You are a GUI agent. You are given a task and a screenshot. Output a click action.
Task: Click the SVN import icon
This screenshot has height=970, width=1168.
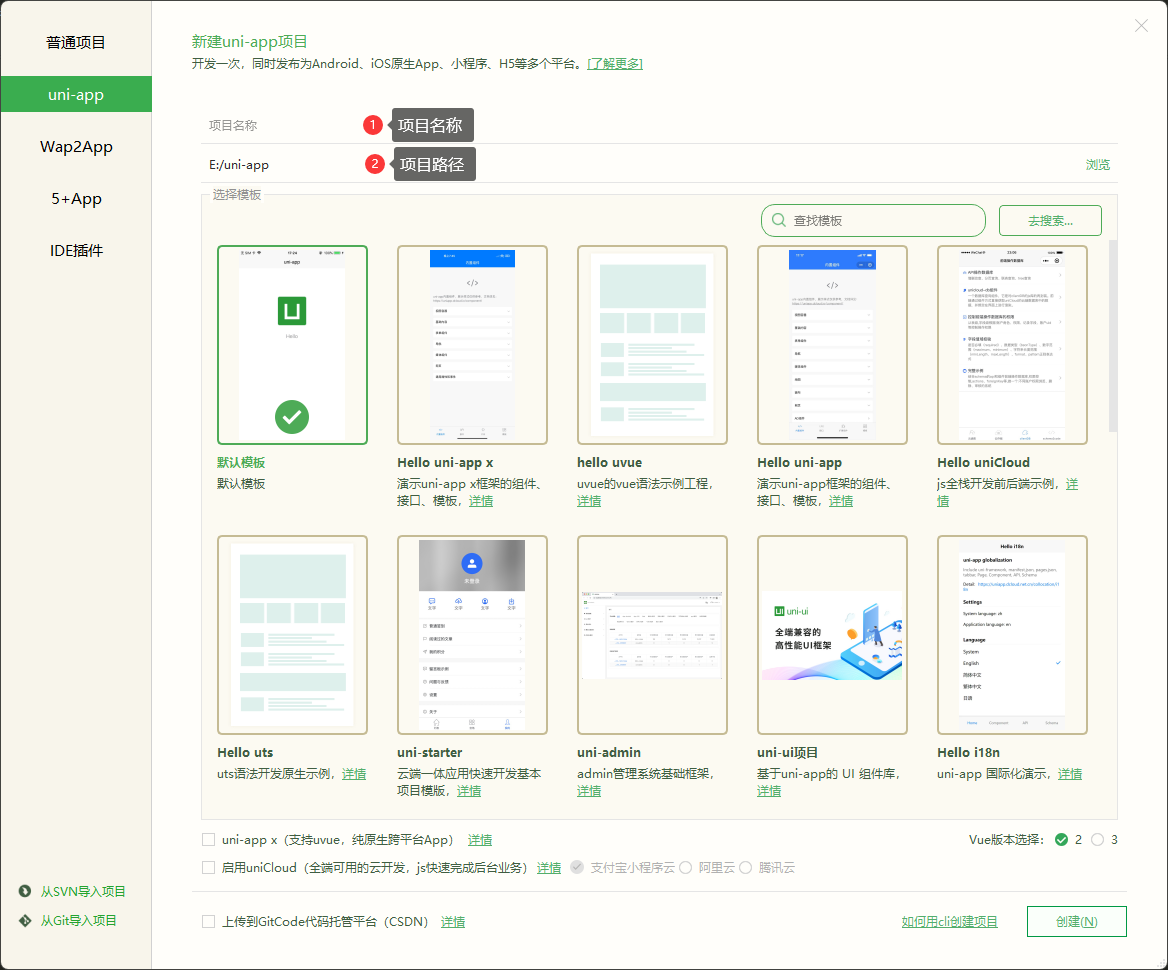pos(24,890)
